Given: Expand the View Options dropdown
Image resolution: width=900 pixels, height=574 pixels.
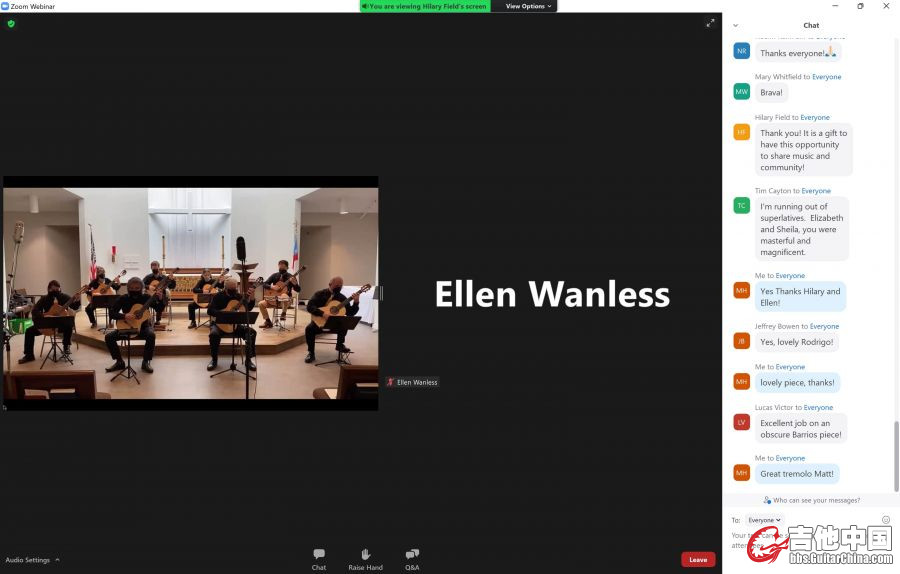Looking at the screenshot, I should pyautogui.click(x=528, y=6).
